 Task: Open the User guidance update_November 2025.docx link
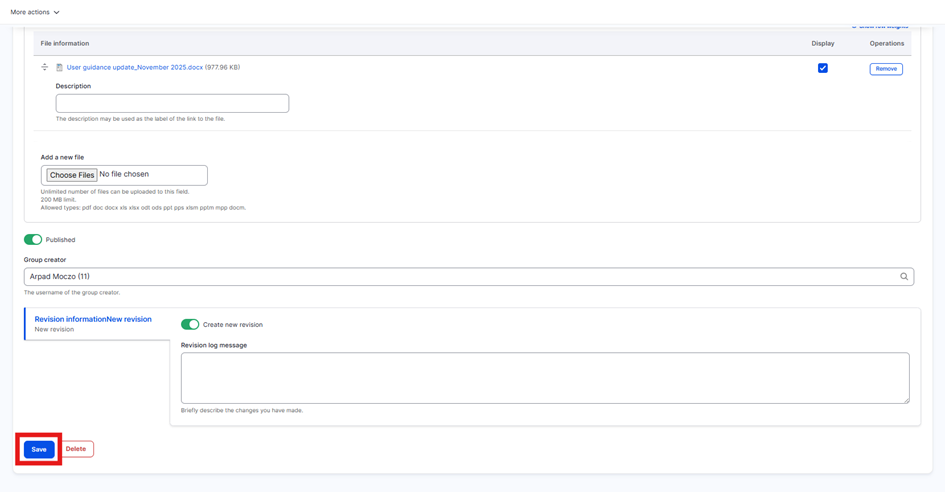[134, 68]
